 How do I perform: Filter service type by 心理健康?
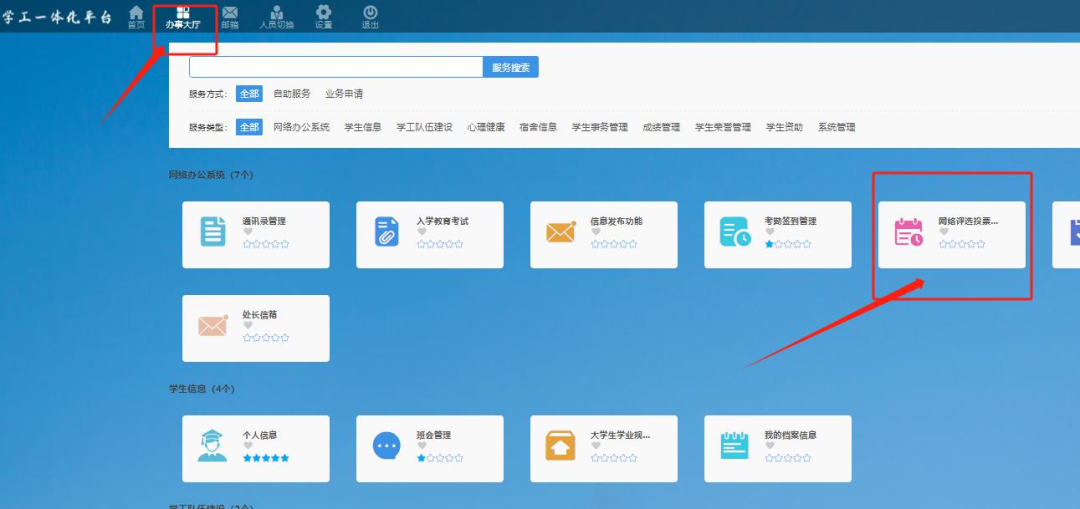point(486,127)
